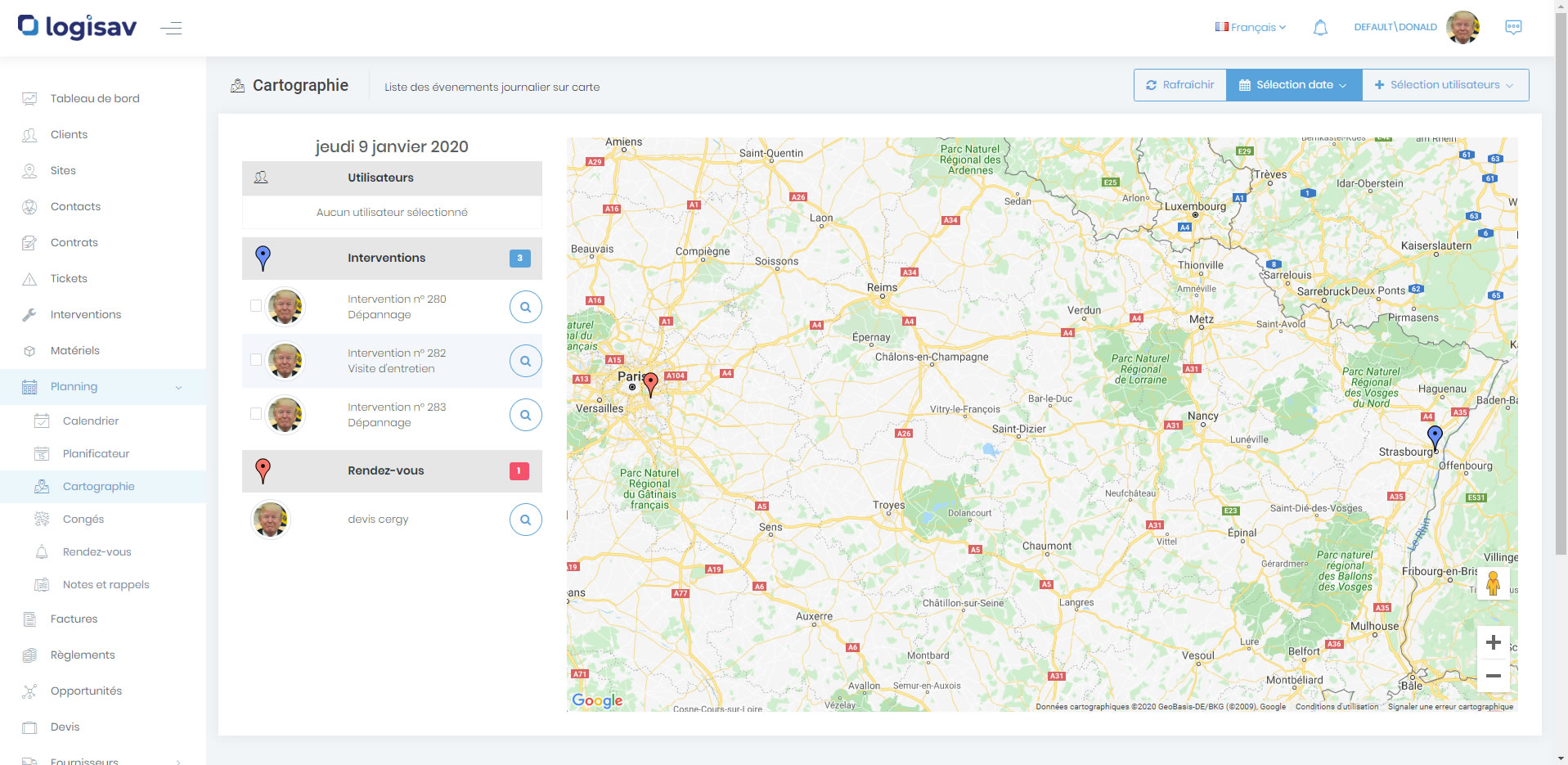
Task: Collapse the Planning menu section
Action: pyautogui.click(x=103, y=386)
